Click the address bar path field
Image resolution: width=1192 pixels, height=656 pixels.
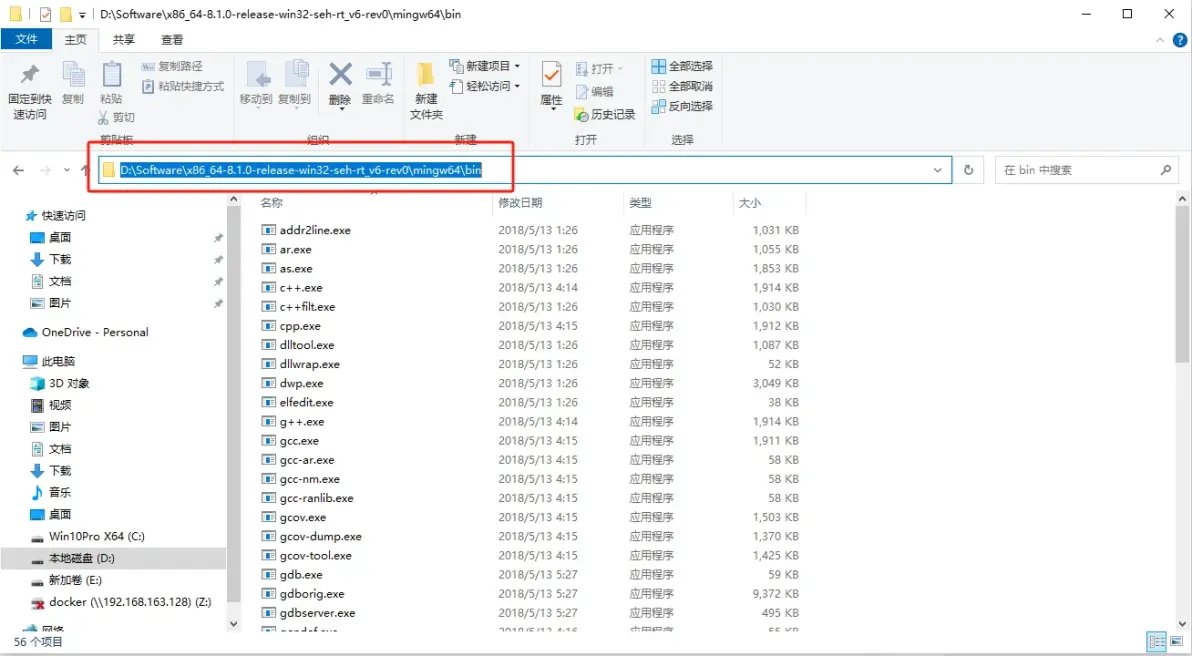pyautogui.click(x=525, y=170)
